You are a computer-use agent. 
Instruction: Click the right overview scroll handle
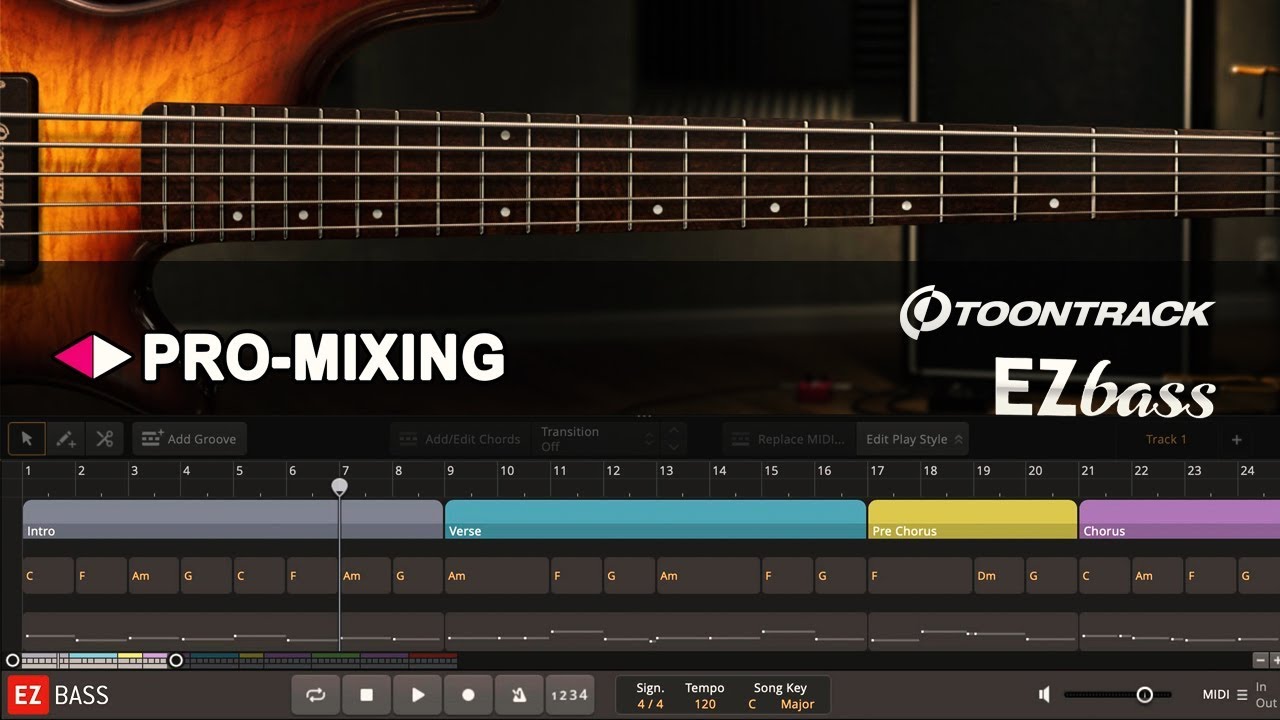pyautogui.click(x=176, y=660)
